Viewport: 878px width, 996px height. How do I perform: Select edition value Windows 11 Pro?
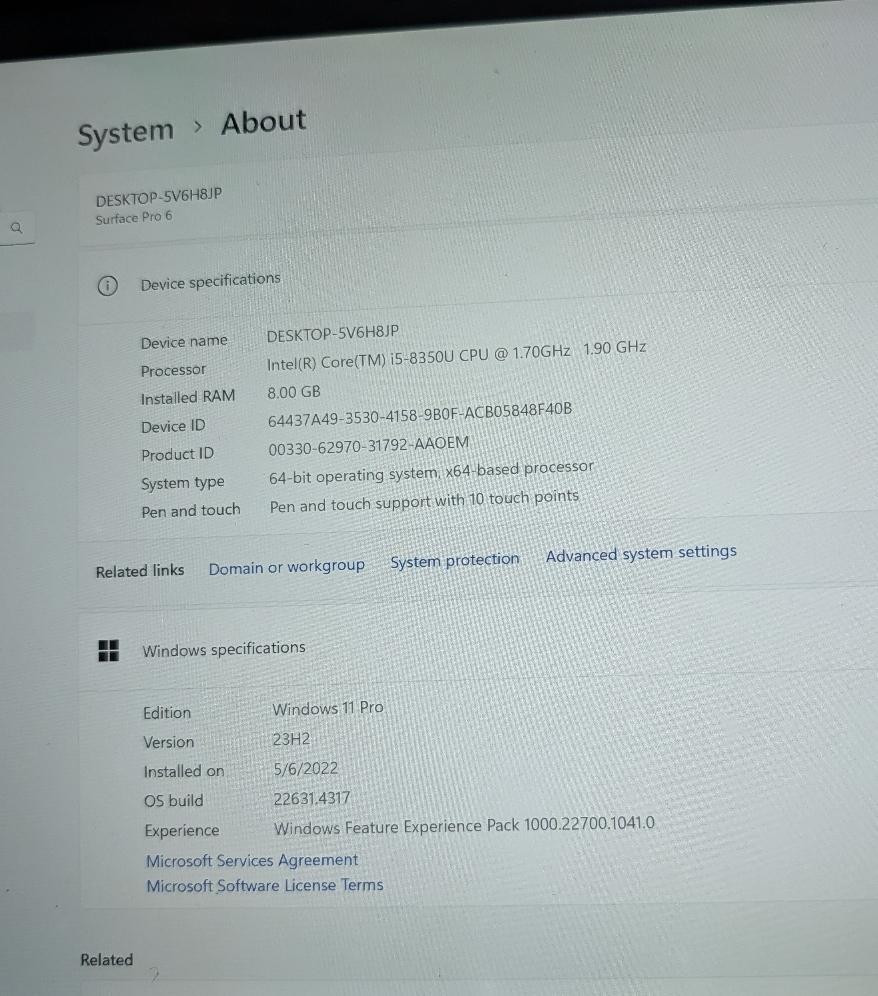(x=328, y=708)
